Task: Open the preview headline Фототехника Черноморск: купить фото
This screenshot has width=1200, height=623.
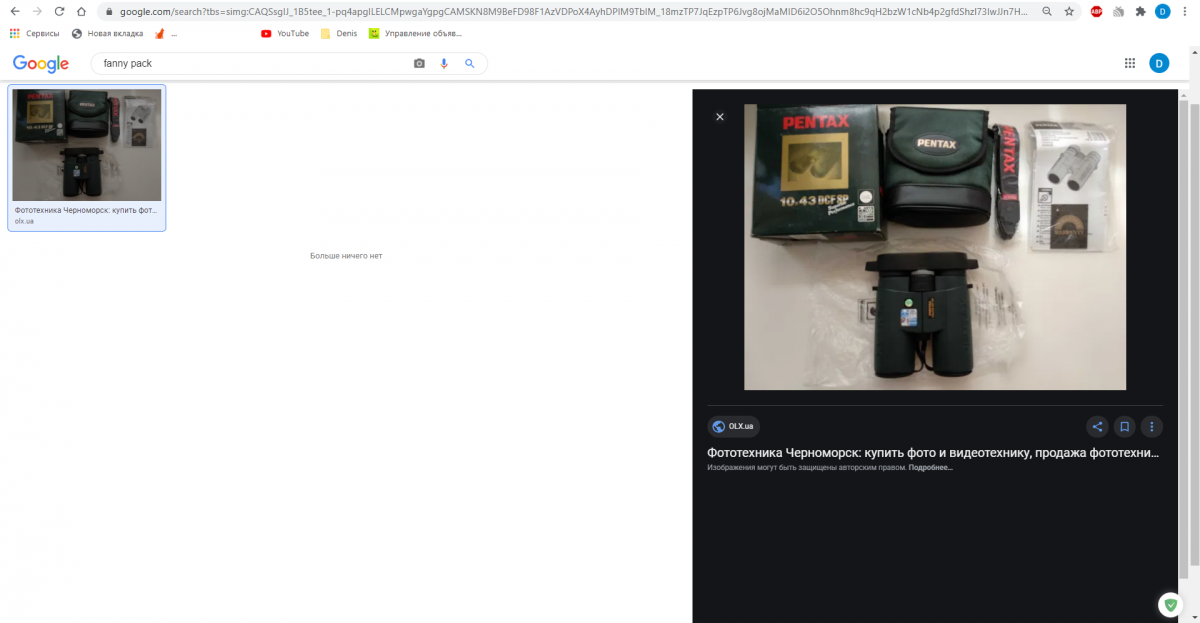Action: click(x=934, y=453)
